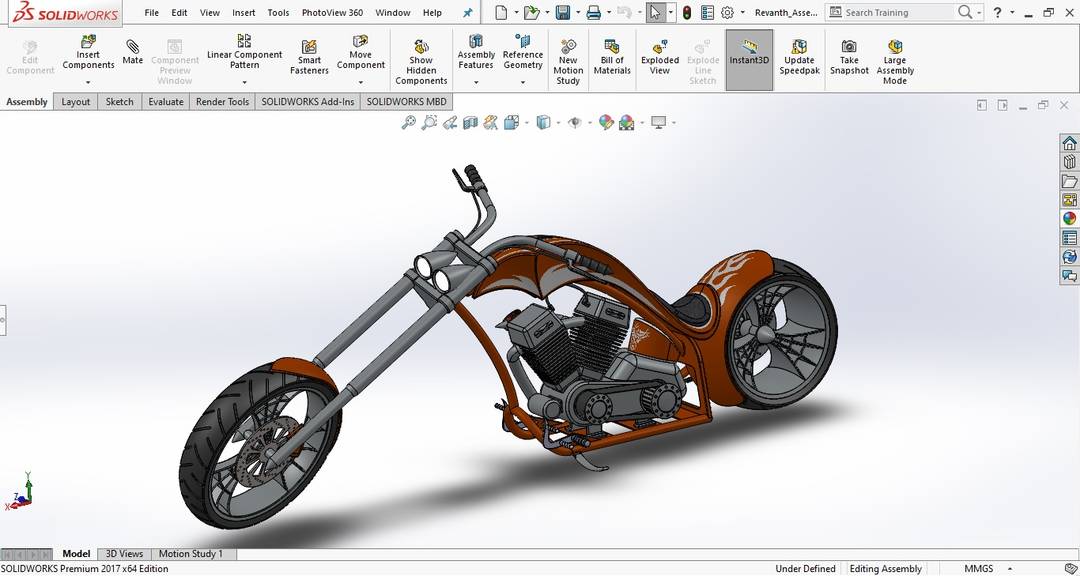Expand Insert Components dropdown arrow

pyautogui.click(x=88, y=82)
